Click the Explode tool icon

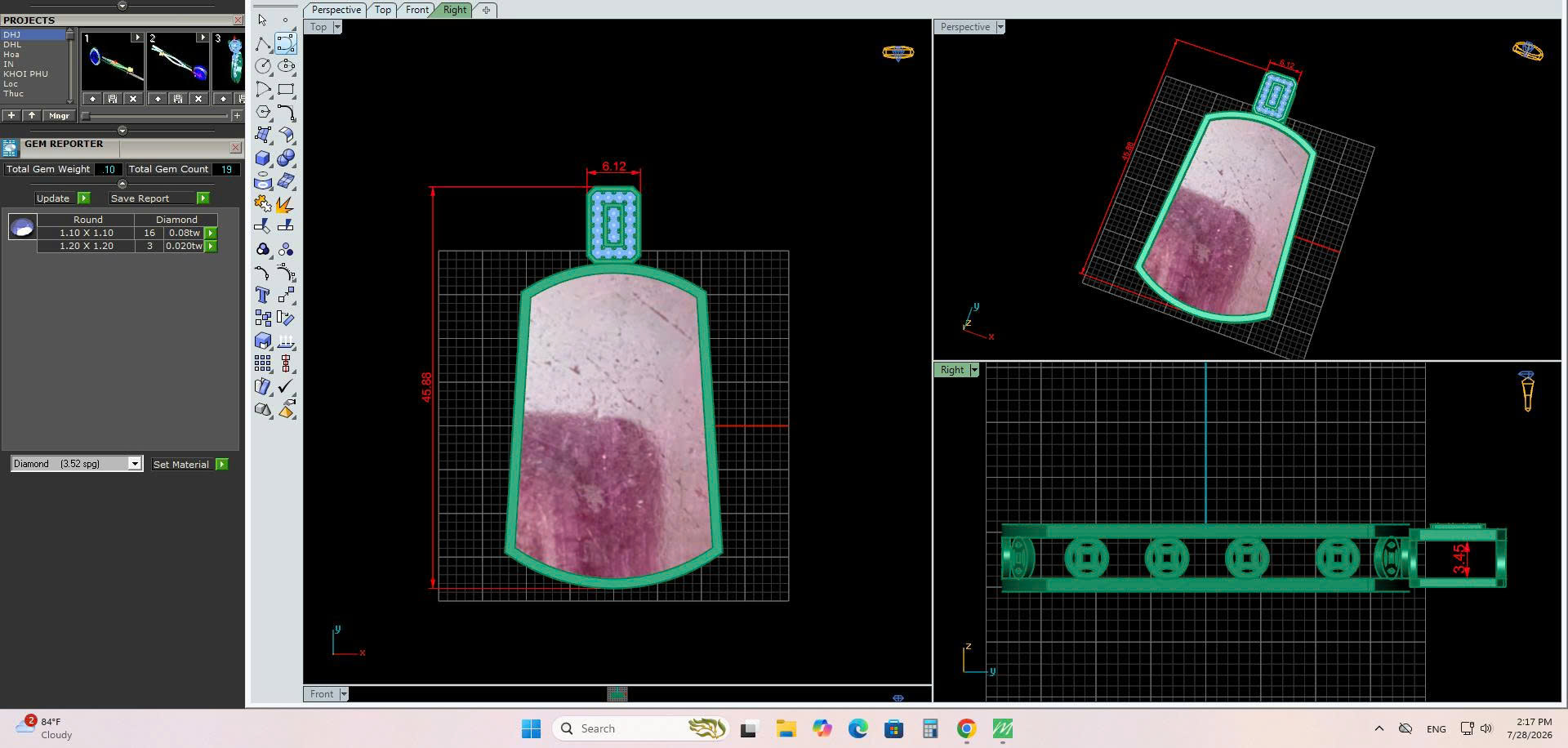[285, 203]
